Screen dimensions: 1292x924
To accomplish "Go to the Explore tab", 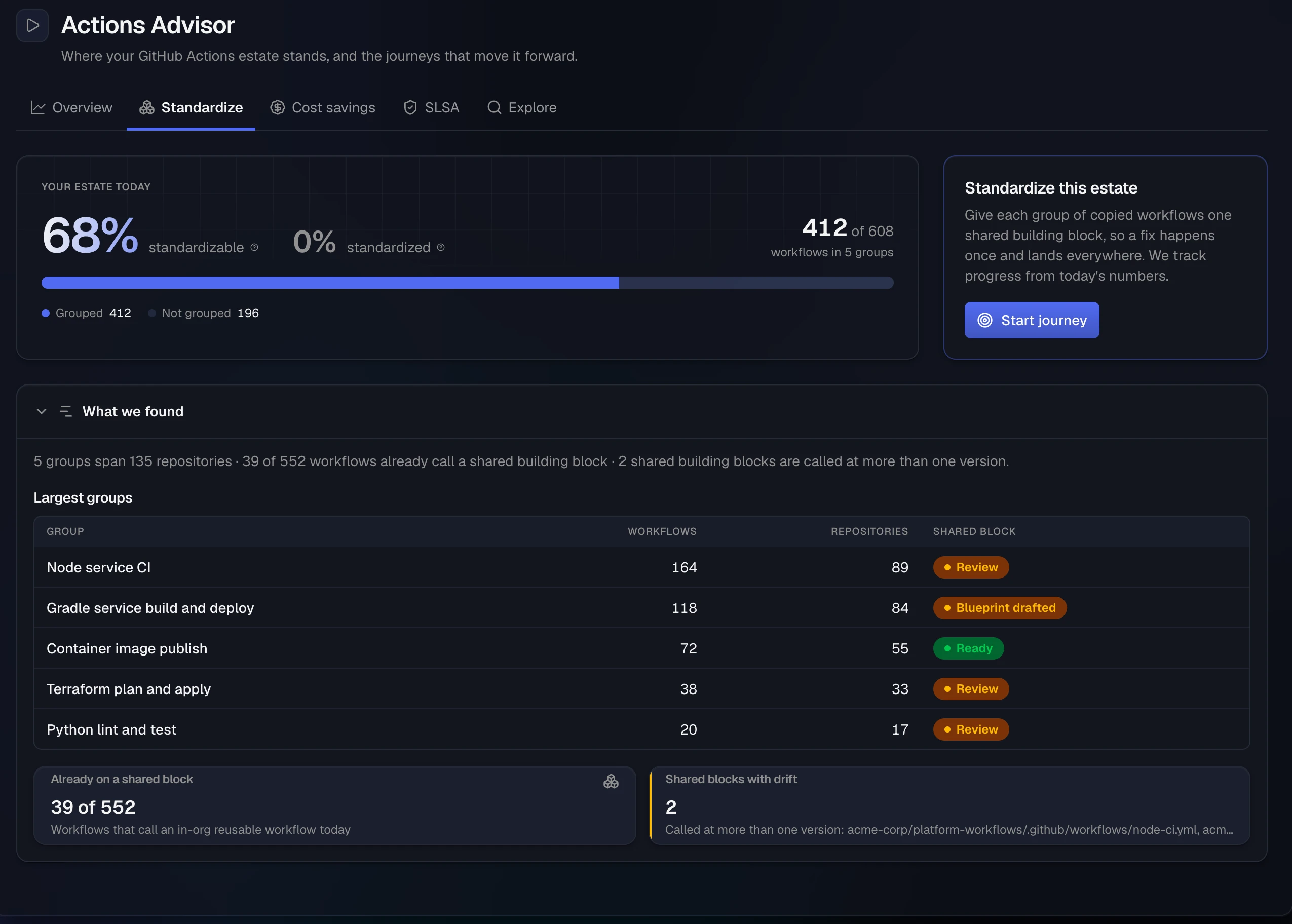I will (x=522, y=107).
